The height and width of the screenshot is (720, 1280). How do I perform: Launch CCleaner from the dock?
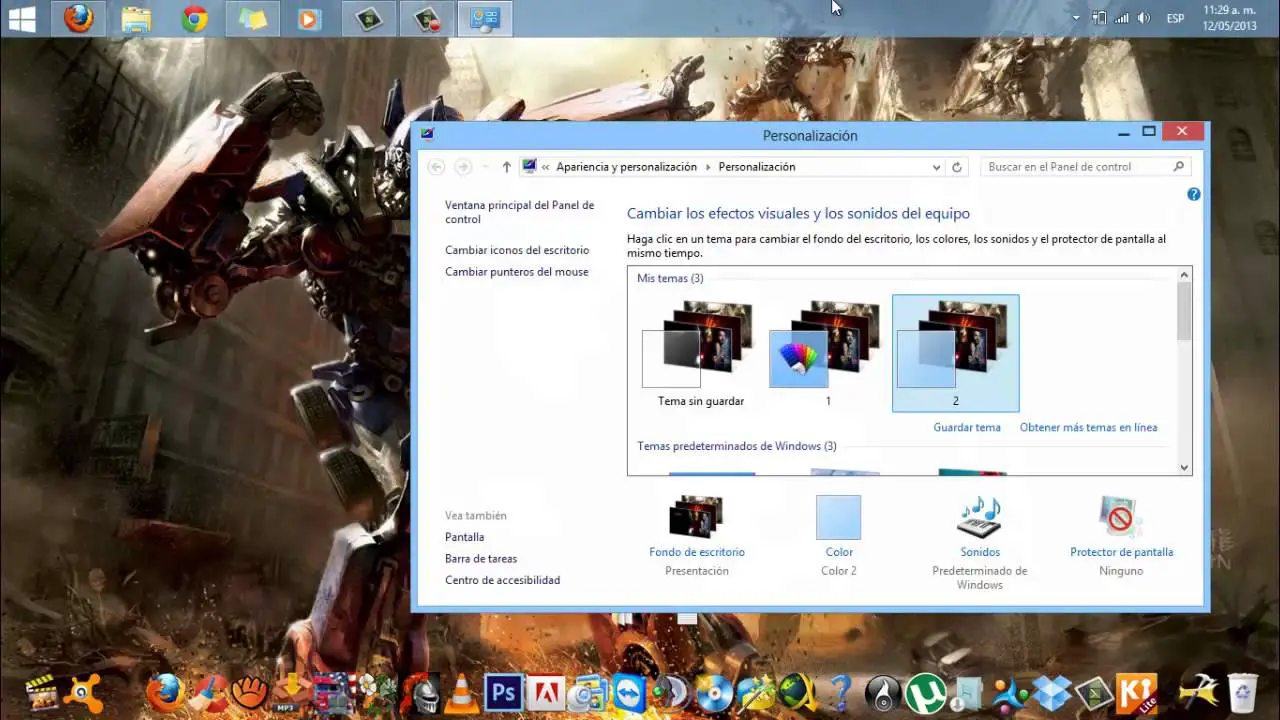(x=208, y=693)
